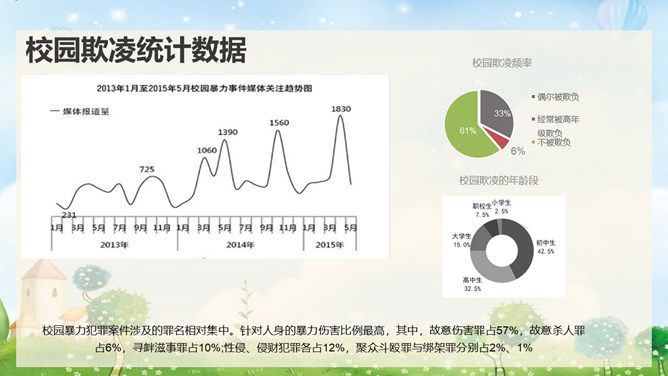The width and height of the screenshot is (668, 376).
Task: Click the 1830 peak data label
Action: click(x=341, y=109)
